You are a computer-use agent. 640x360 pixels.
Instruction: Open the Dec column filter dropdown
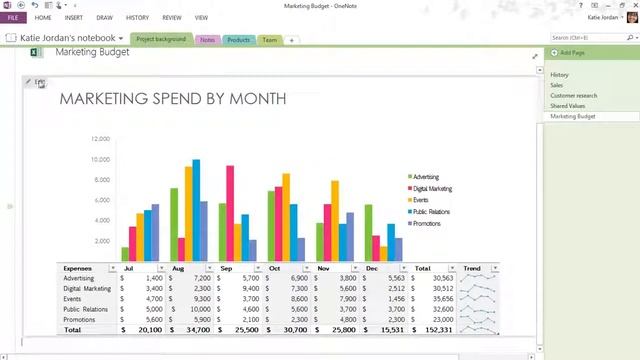404,268
